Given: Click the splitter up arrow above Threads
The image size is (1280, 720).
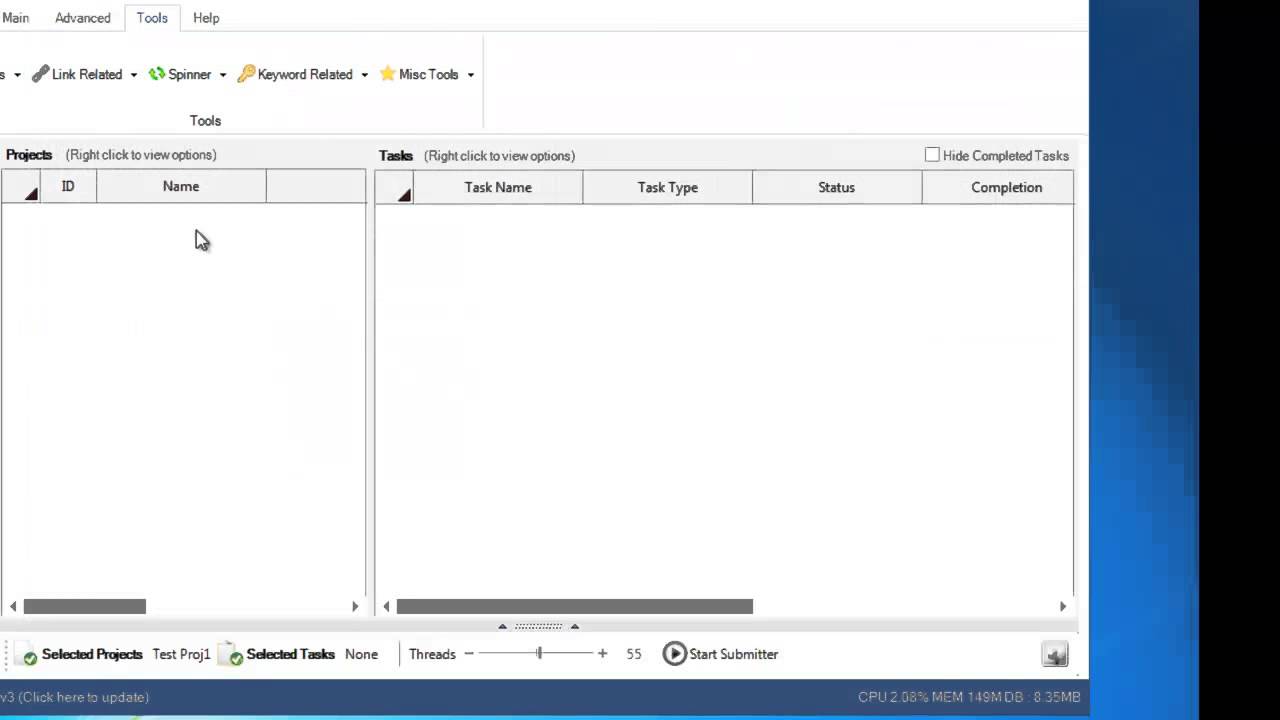Looking at the screenshot, I should pos(503,627).
